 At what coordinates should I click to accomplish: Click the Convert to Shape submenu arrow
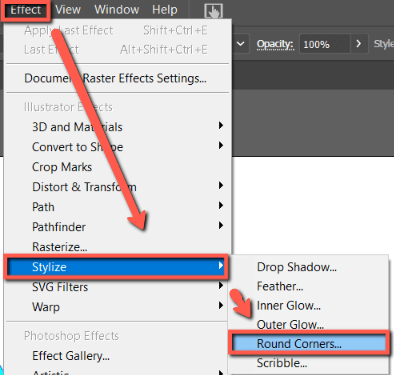coord(220,146)
